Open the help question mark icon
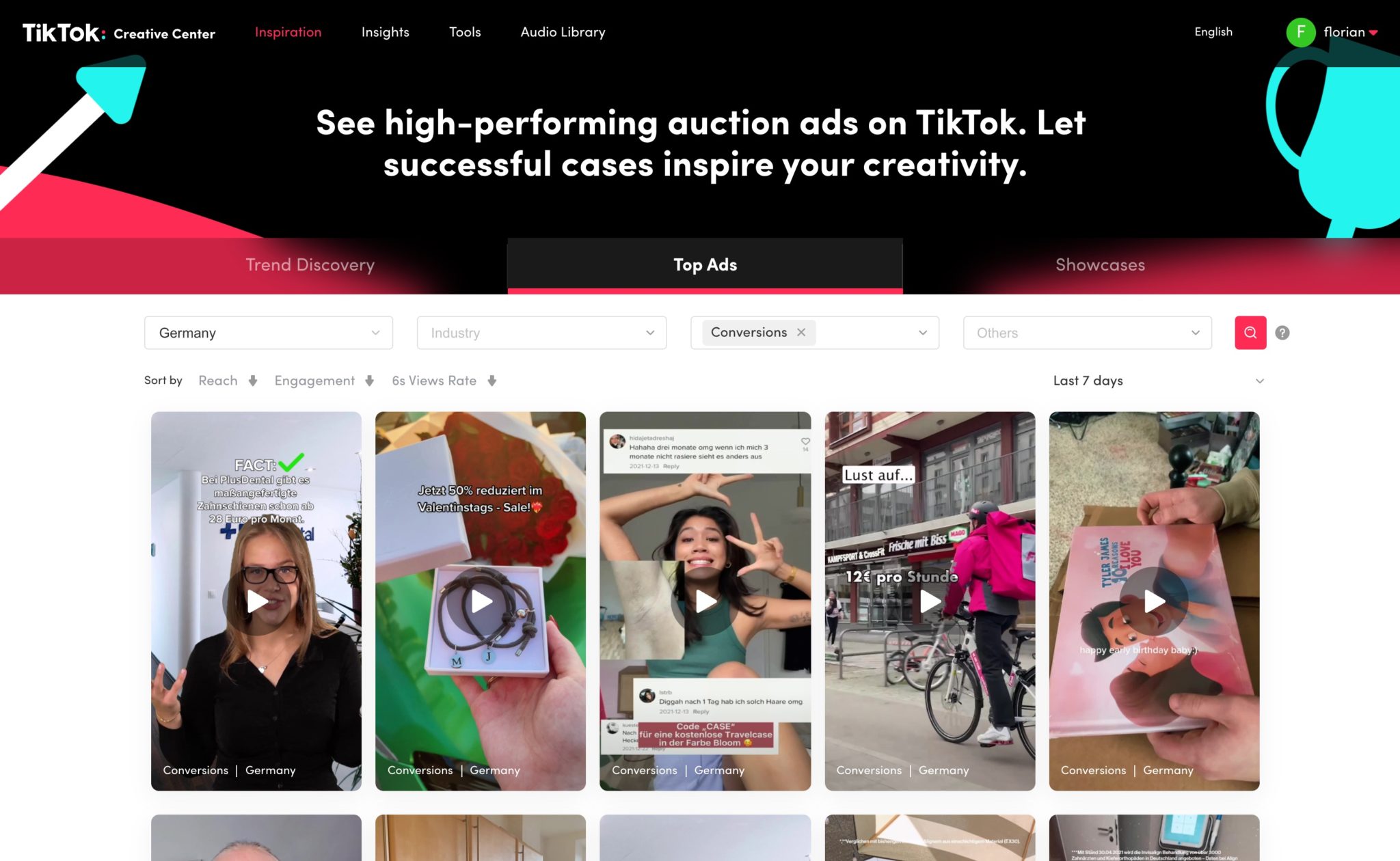 1282,333
